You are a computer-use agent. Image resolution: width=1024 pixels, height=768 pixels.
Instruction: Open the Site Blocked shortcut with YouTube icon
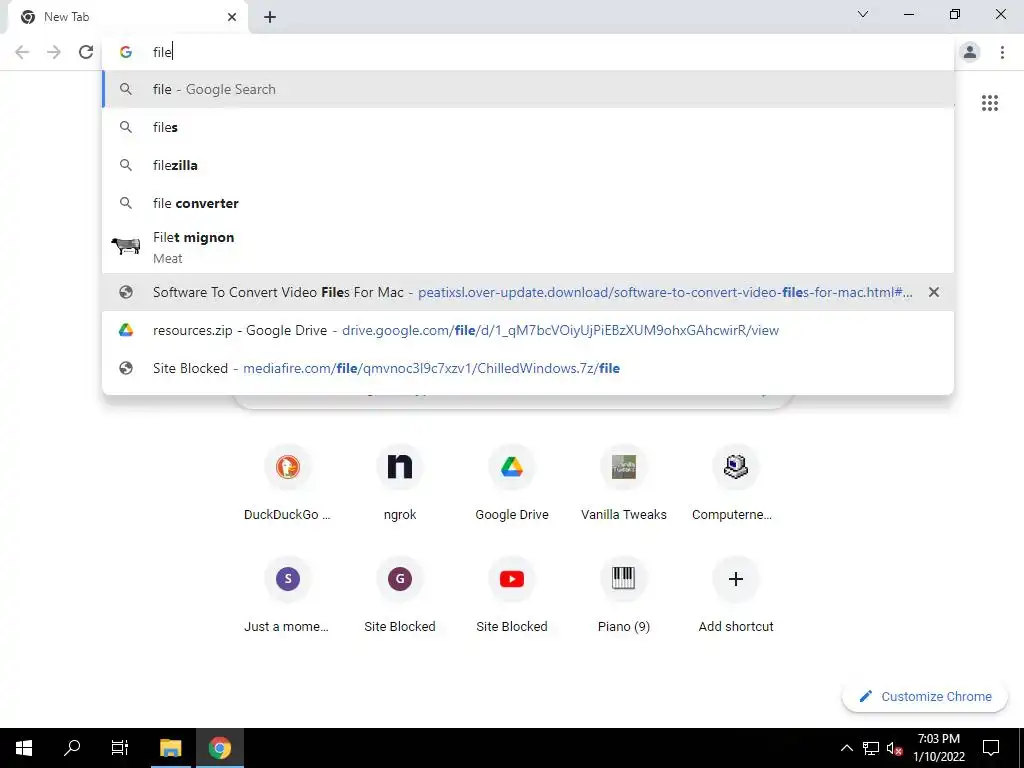(512, 594)
